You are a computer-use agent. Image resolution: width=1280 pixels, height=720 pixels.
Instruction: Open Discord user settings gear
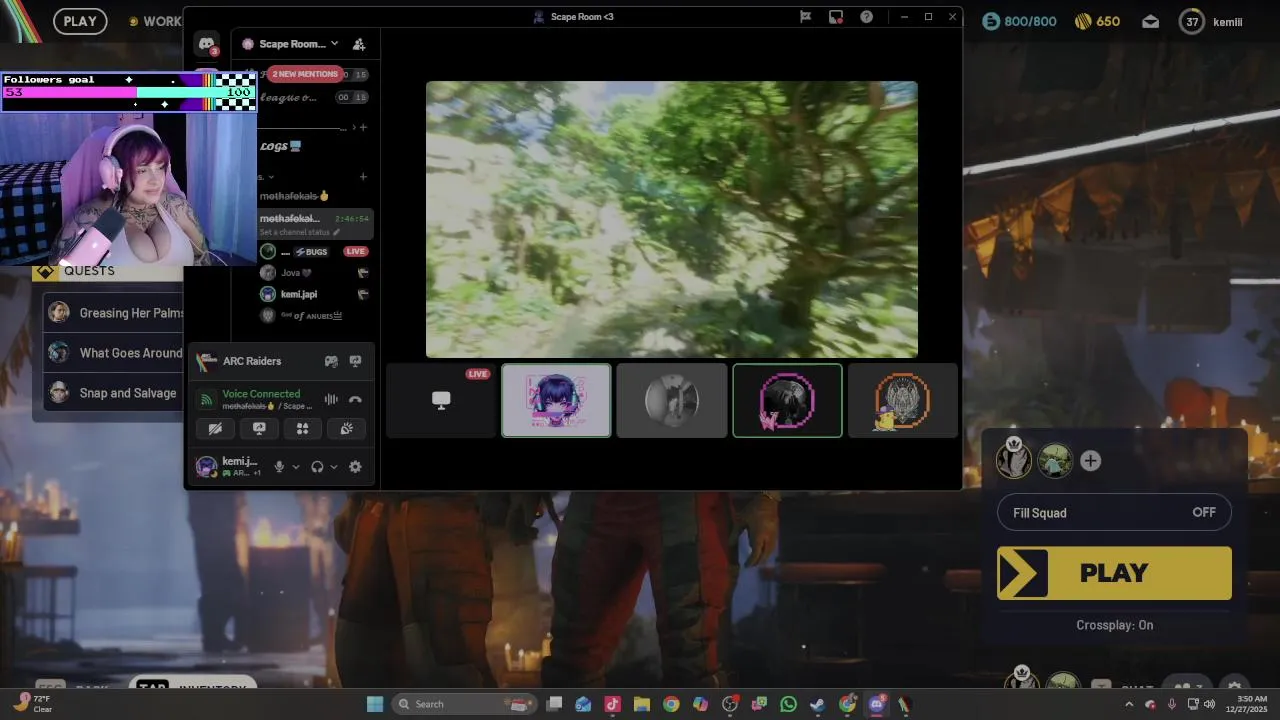(x=355, y=467)
